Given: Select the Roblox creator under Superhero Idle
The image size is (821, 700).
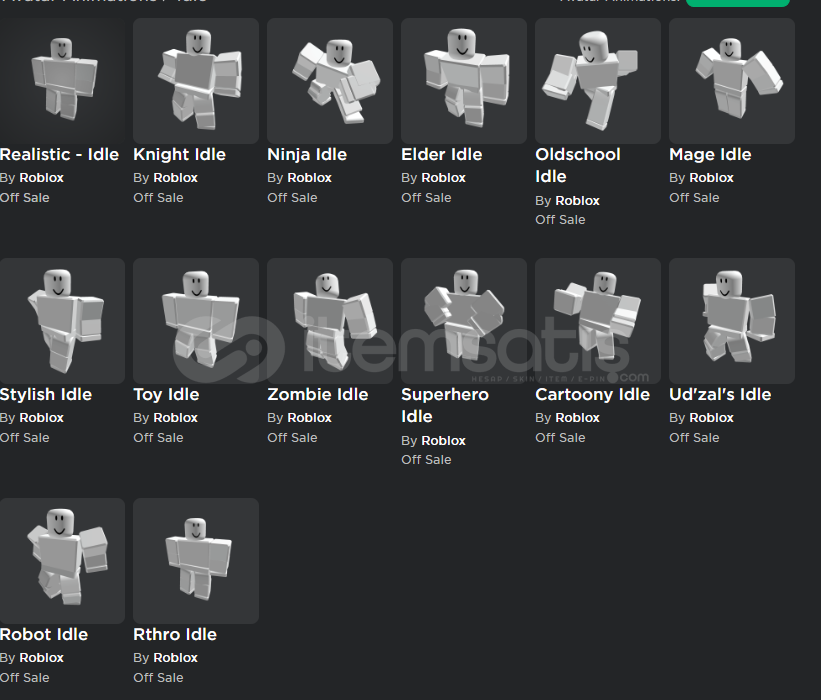Looking at the screenshot, I should coord(443,441).
